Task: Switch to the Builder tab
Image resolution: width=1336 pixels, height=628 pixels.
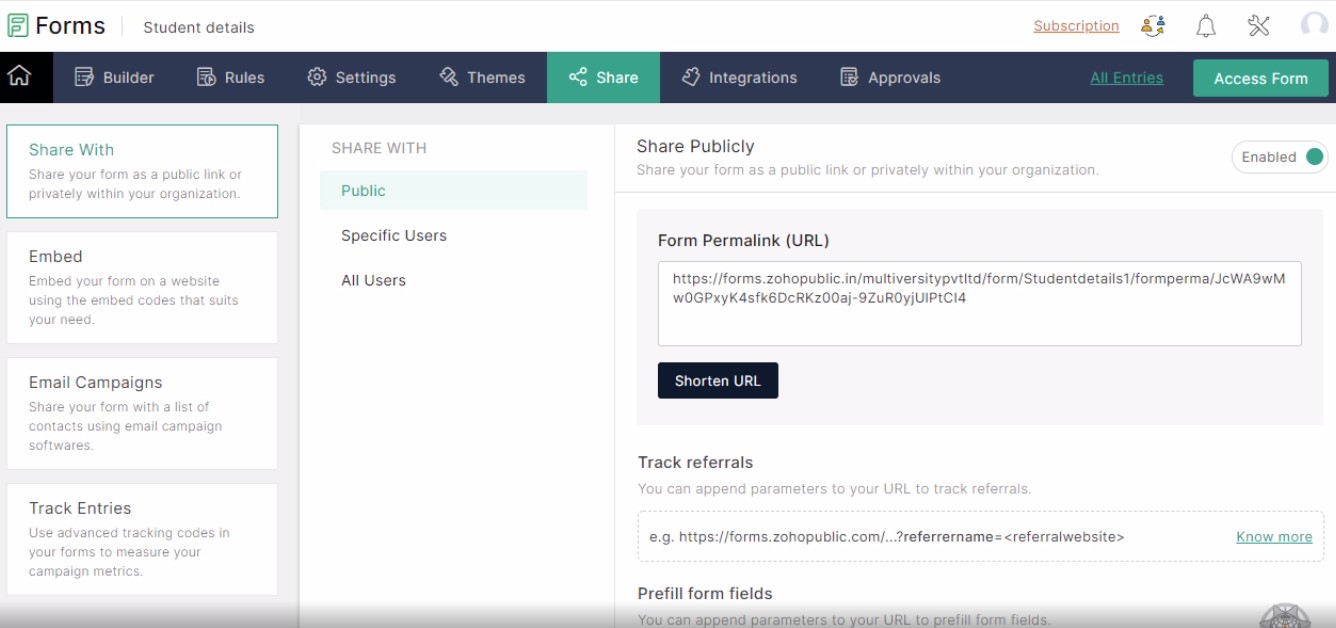Action: [113, 77]
